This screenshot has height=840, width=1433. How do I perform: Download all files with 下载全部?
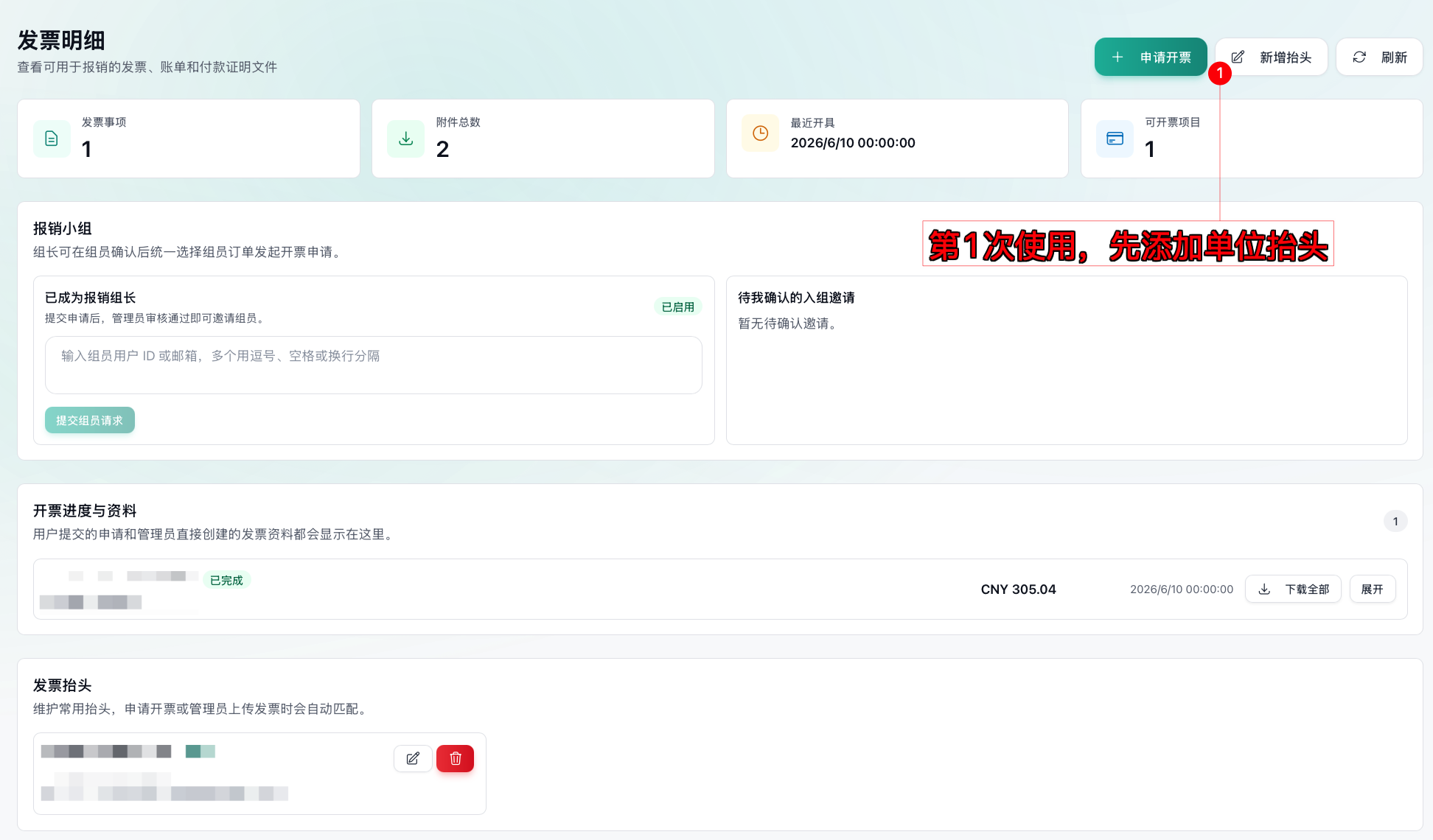pos(1293,589)
